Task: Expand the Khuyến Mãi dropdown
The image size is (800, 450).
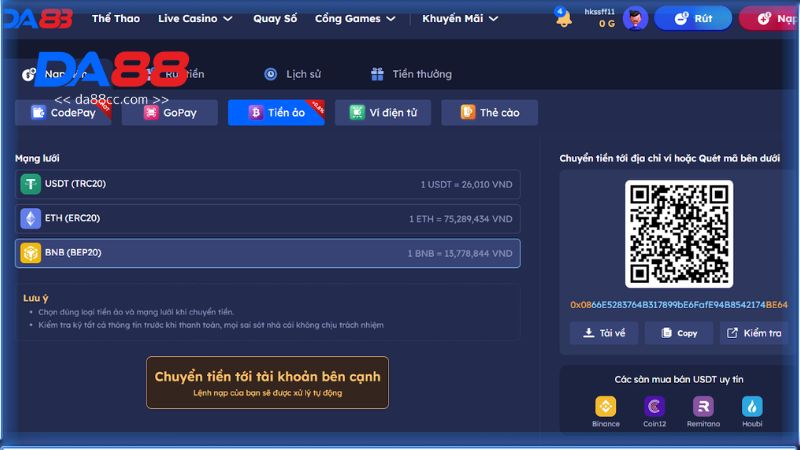Action: point(460,18)
